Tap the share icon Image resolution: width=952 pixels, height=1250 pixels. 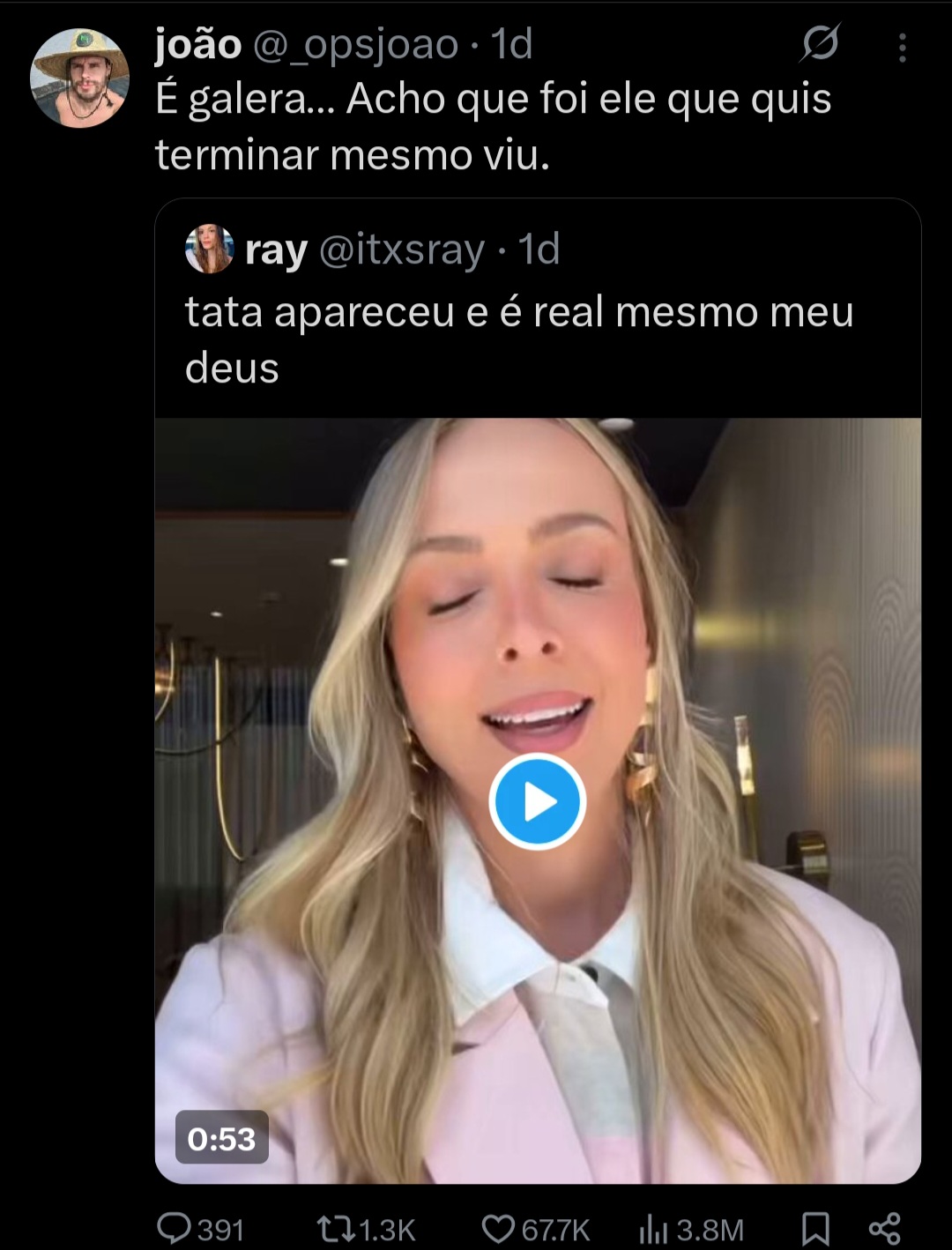tap(884, 1228)
